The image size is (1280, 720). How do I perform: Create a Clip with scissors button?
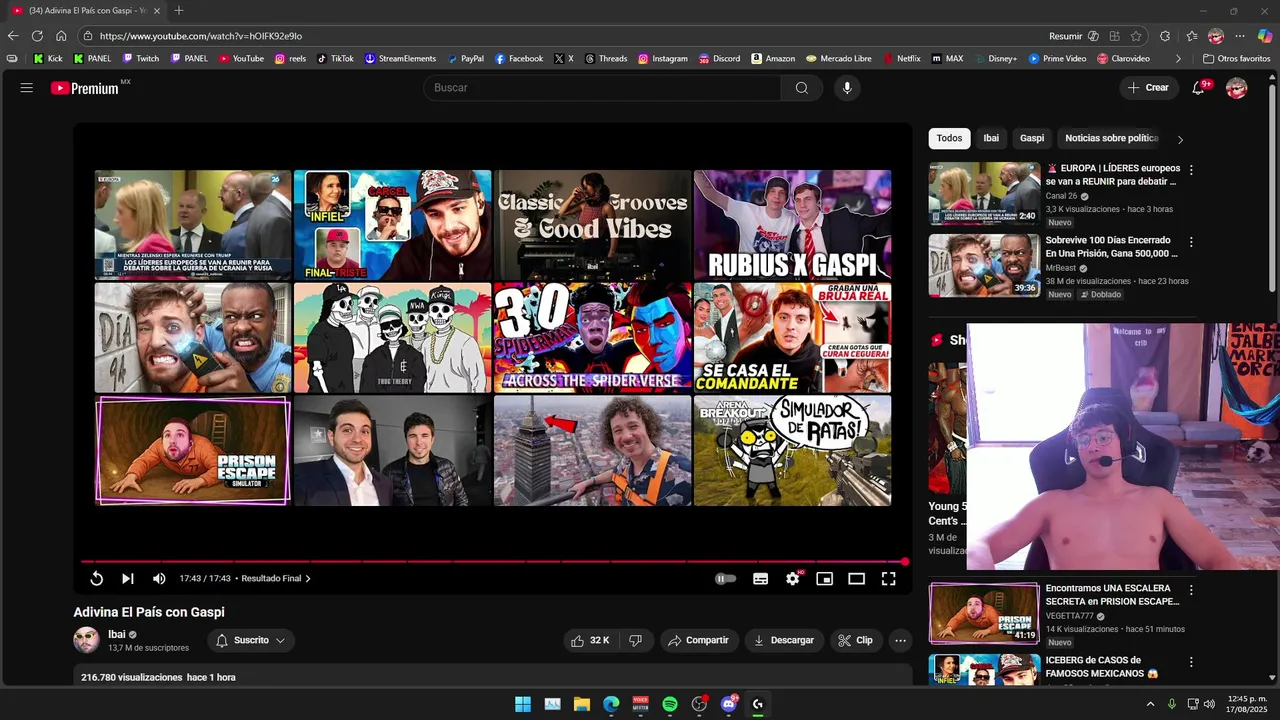click(856, 640)
